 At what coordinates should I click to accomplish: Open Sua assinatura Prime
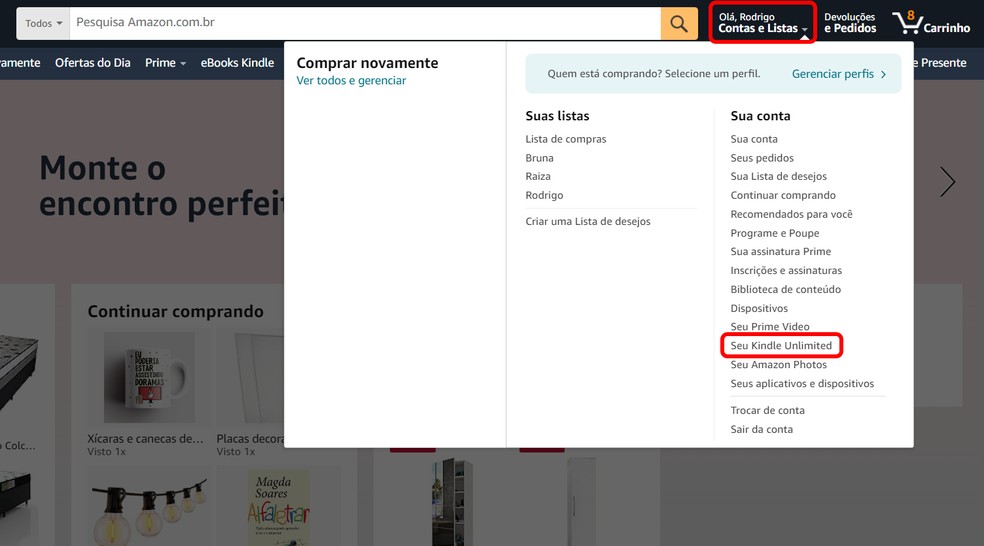tap(780, 252)
